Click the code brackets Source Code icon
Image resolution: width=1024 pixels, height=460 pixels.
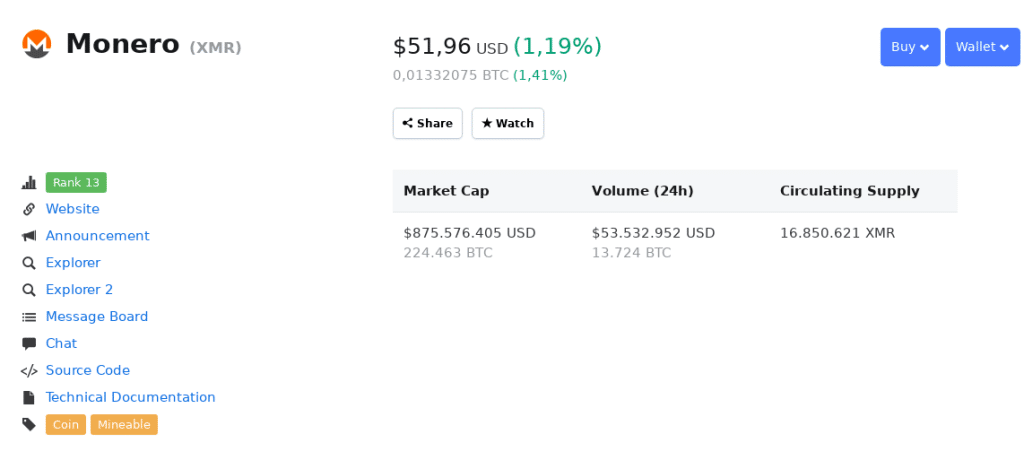pyautogui.click(x=29, y=371)
